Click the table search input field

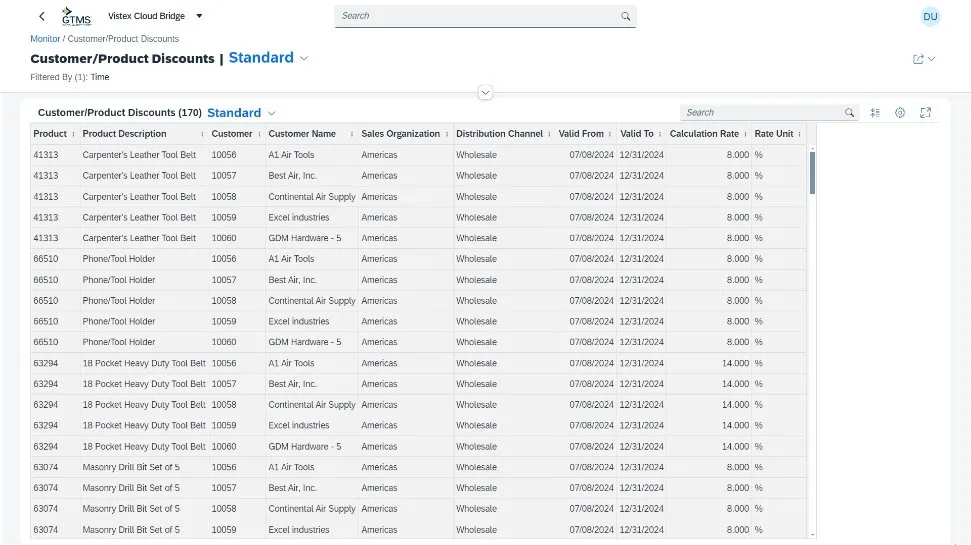[760, 113]
